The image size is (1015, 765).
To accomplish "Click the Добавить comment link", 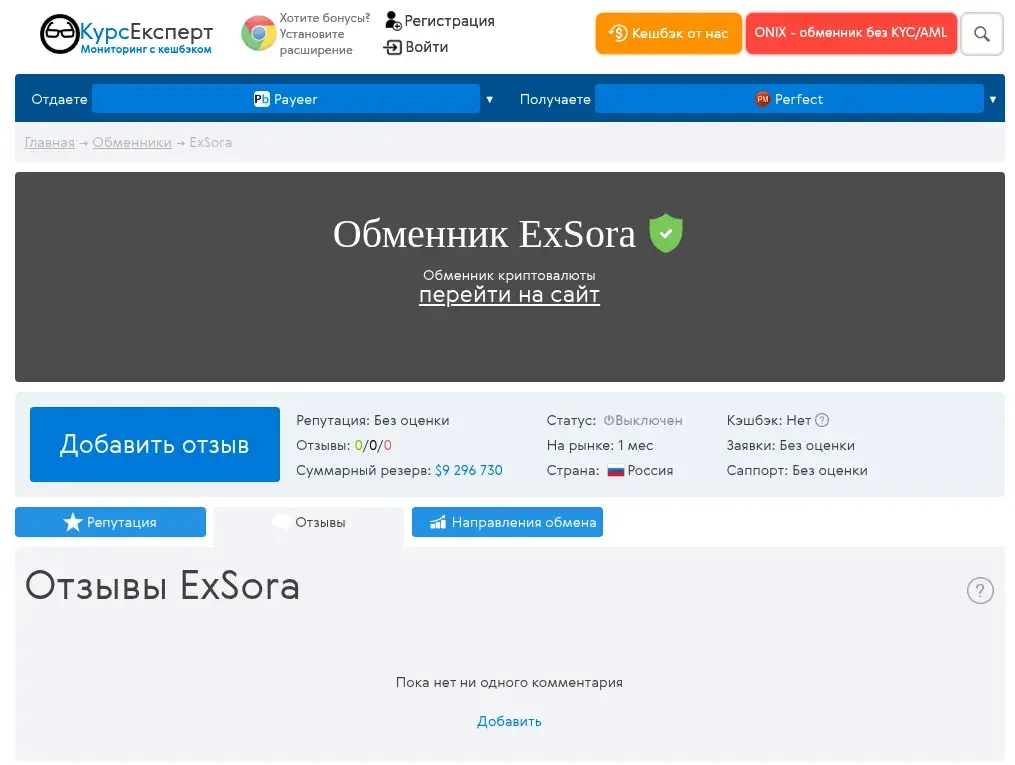I will [x=509, y=721].
